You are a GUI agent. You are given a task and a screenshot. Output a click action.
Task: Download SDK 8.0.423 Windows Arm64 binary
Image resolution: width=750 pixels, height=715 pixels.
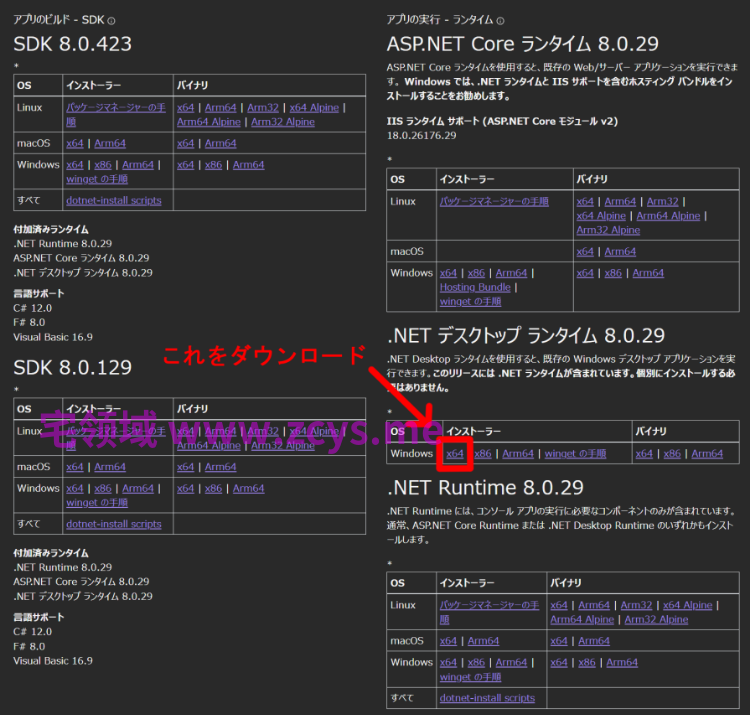[x=248, y=165]
